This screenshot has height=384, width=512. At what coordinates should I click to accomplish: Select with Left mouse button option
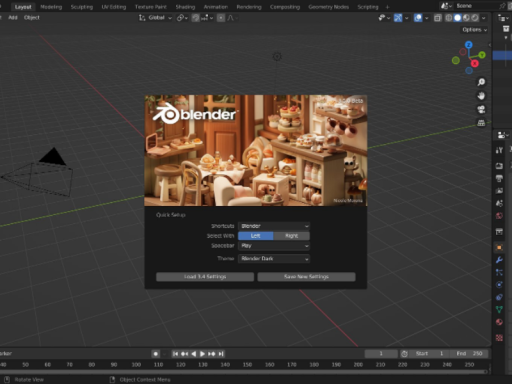tap(256, 236)
